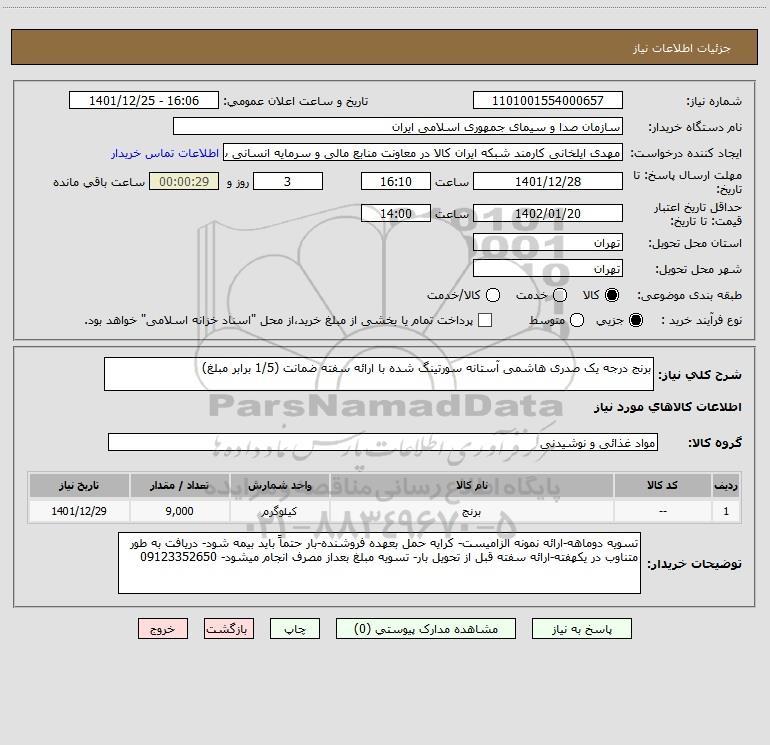
Task: Click the need number field 1101001554000657
Action: [548, 101]
